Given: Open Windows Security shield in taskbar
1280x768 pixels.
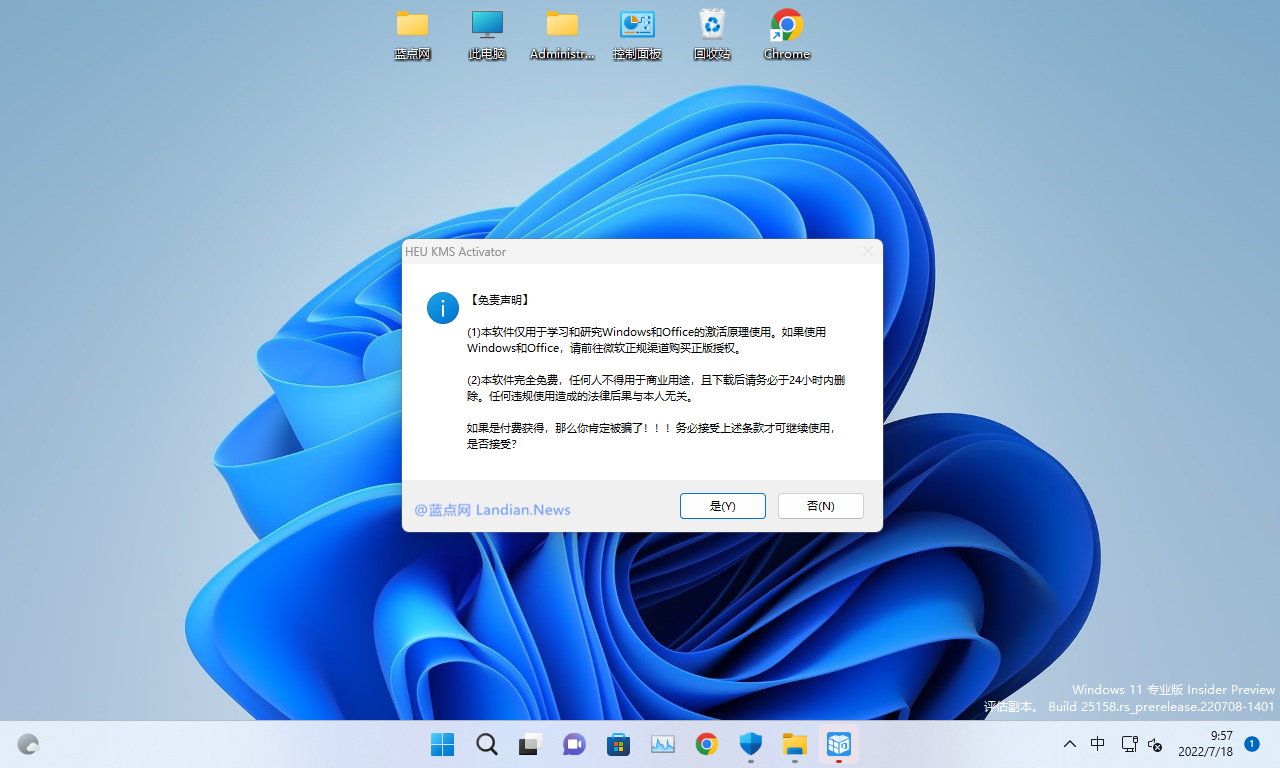Looking at the screenshot, I should (x=750, y=744).
